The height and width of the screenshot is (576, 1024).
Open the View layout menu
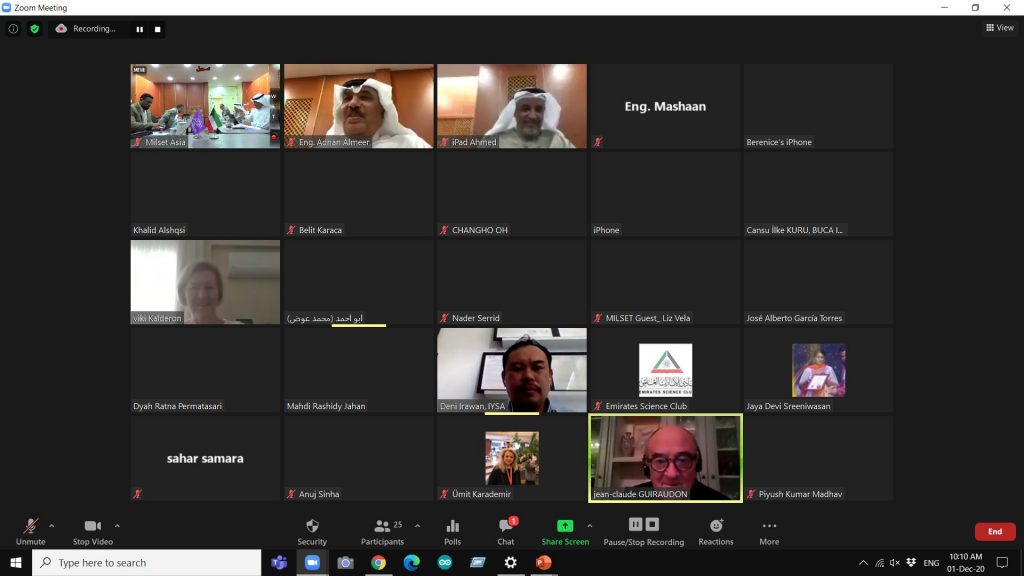coord(999,28)
